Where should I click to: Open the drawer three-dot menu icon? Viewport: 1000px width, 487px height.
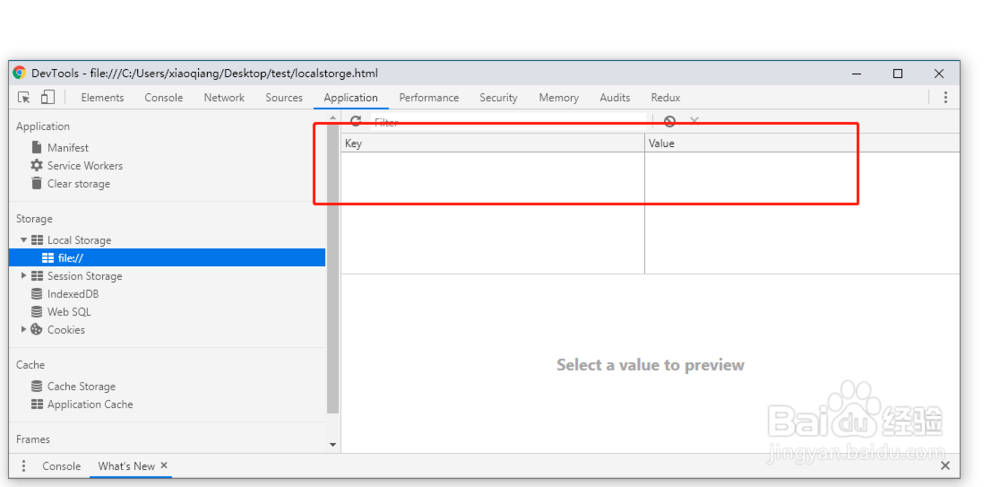(24, 466)
